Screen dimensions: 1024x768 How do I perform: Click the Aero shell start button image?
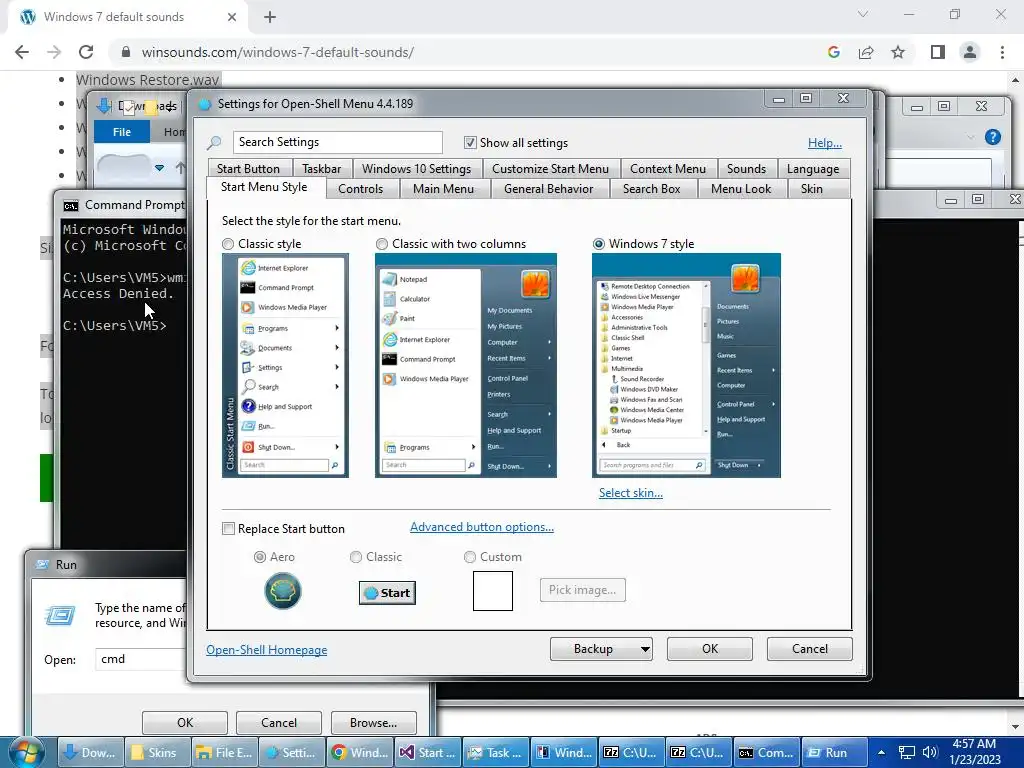pyautogui.click(x=283, y=591)
